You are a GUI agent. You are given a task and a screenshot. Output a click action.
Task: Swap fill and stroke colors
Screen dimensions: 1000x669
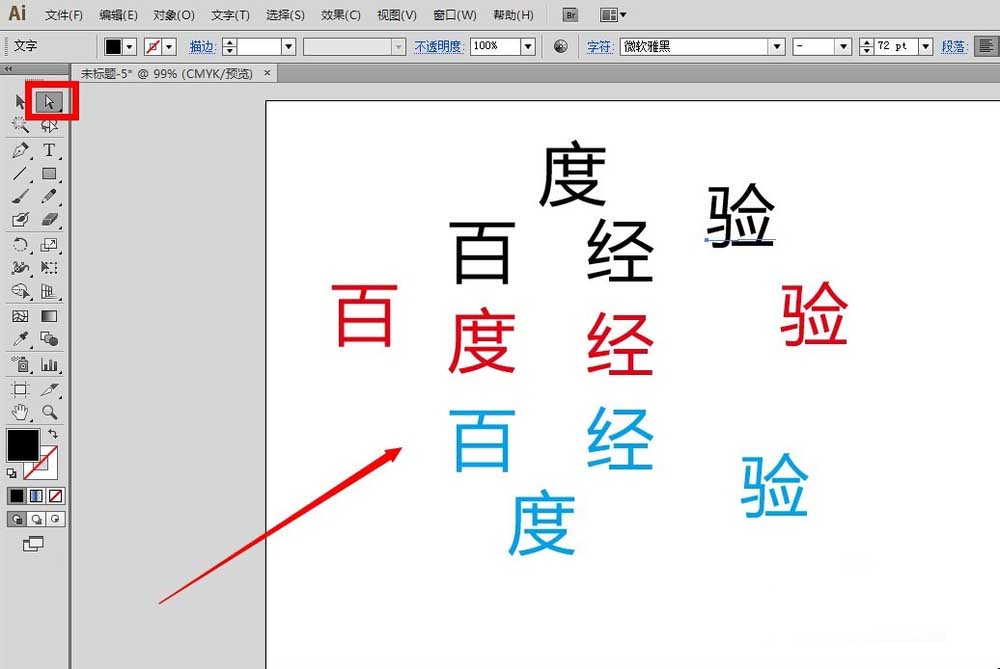tap(53, 434)
